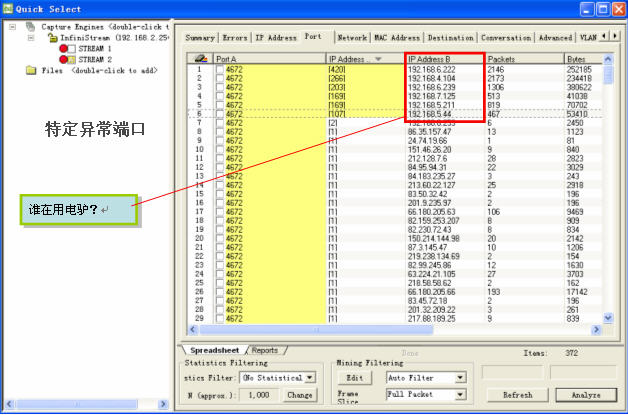Click the Refresh button
628x415 pixels.
[x=517, y=396]
